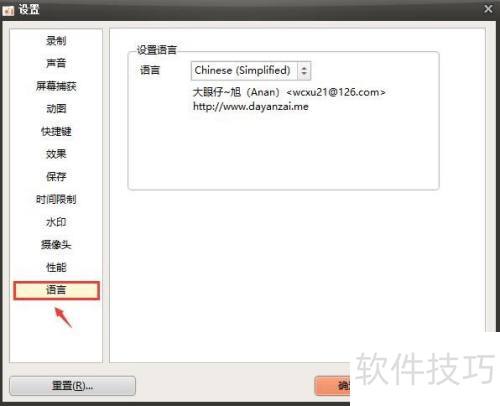500x406 pixels.
Task: Switch to 保存 settings
Action: pyautogui.click(x=56, y=176)
